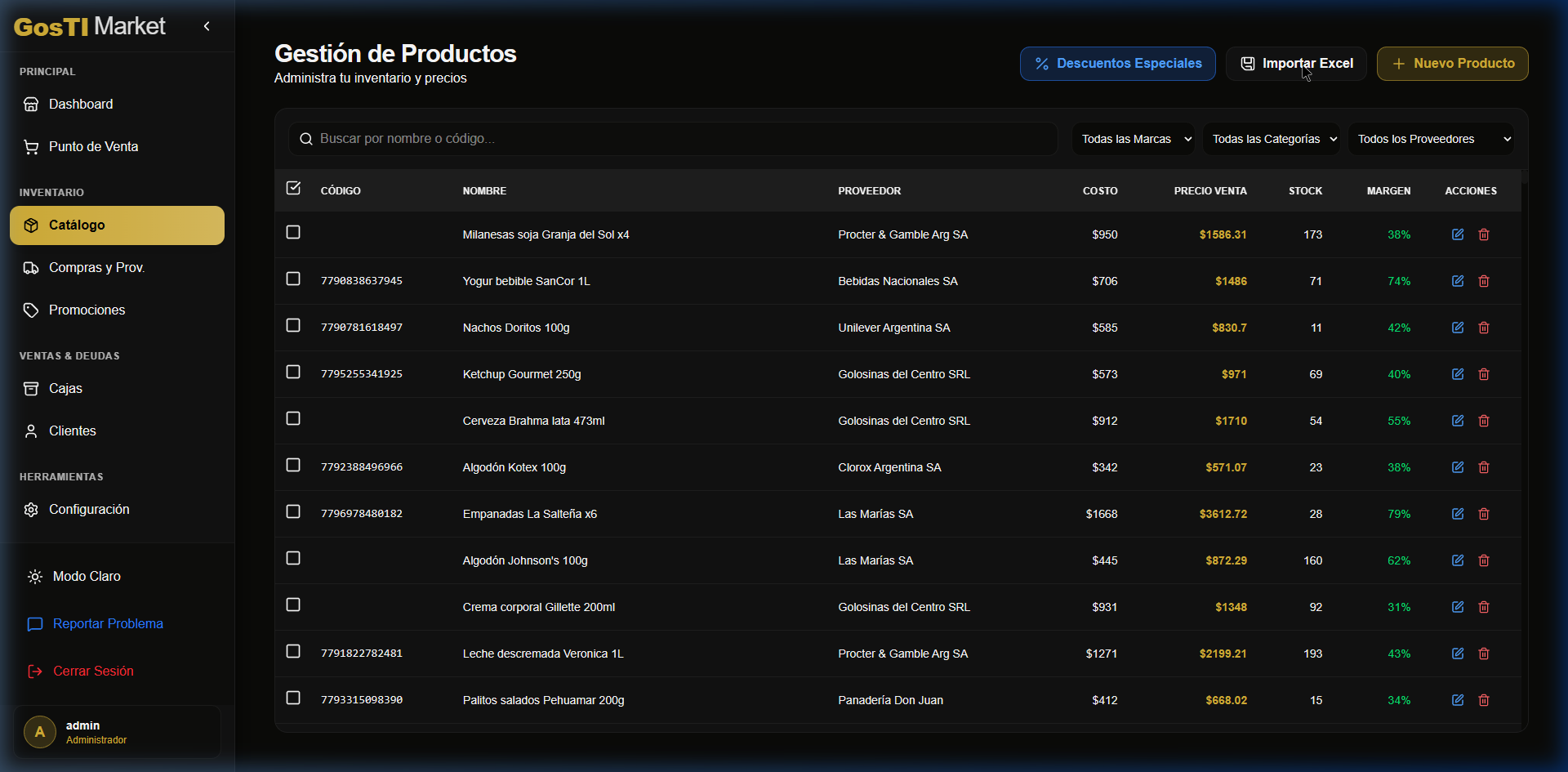This screenshot has width=1568, height=772.
Task: Click the Importar Excel button
Action: pyautogui.click(x=1296, y=64)
